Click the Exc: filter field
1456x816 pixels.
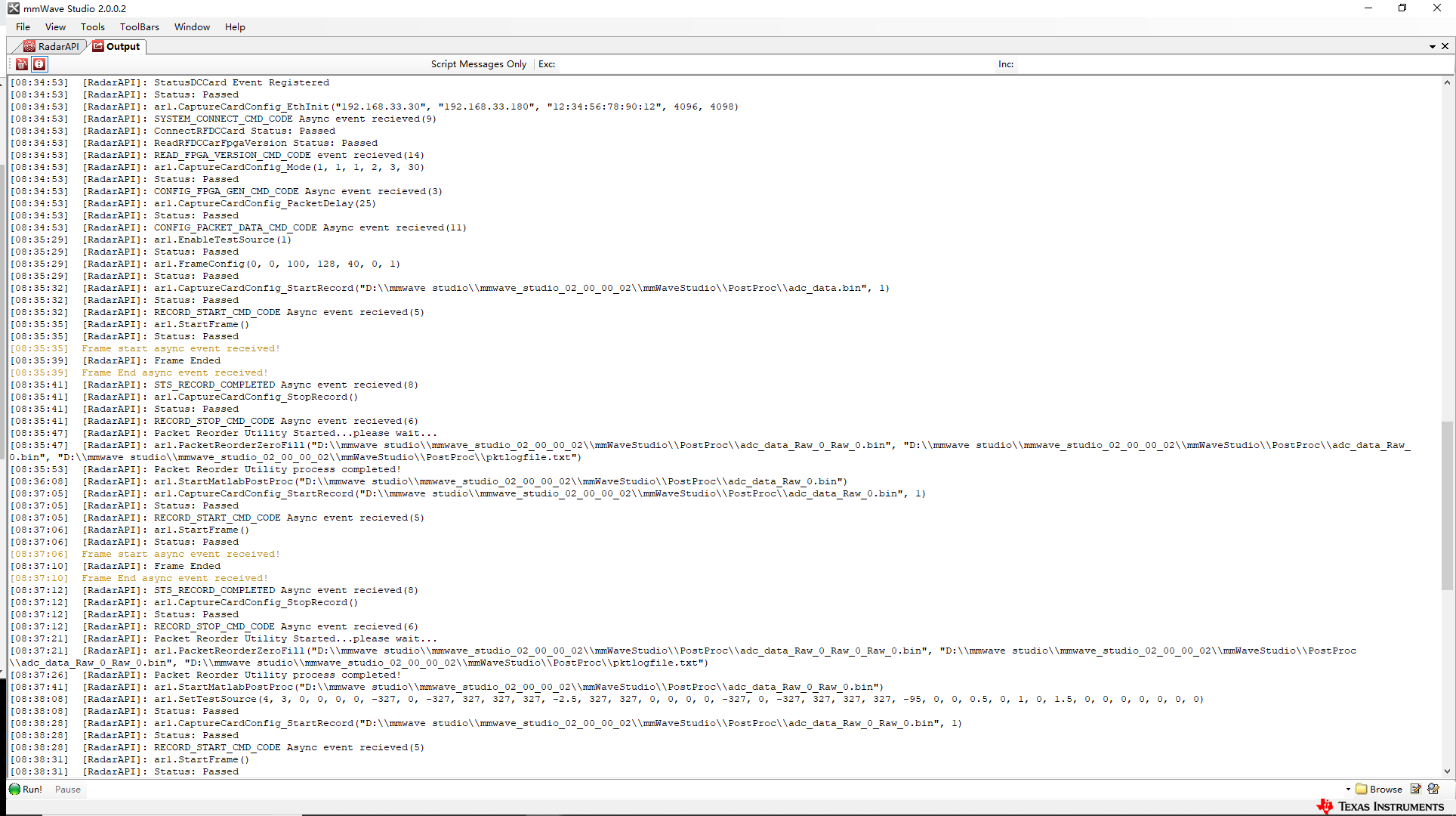[776, 64]
